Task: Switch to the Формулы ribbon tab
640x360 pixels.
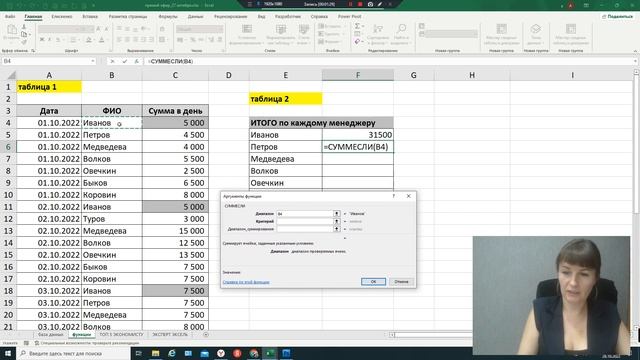Action: click(x=168, y=16)
